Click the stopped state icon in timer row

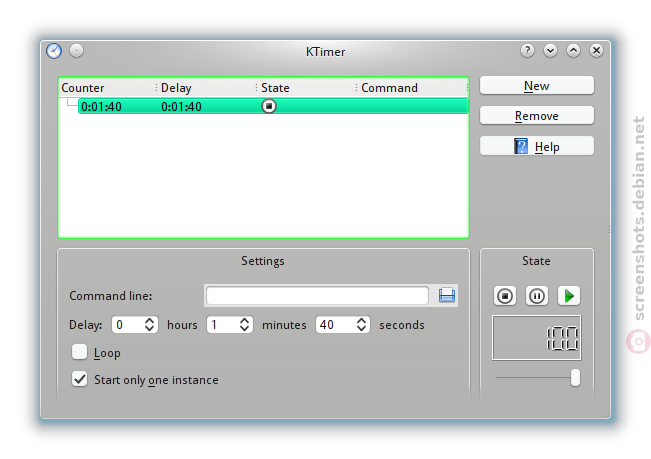pos(269,106)
